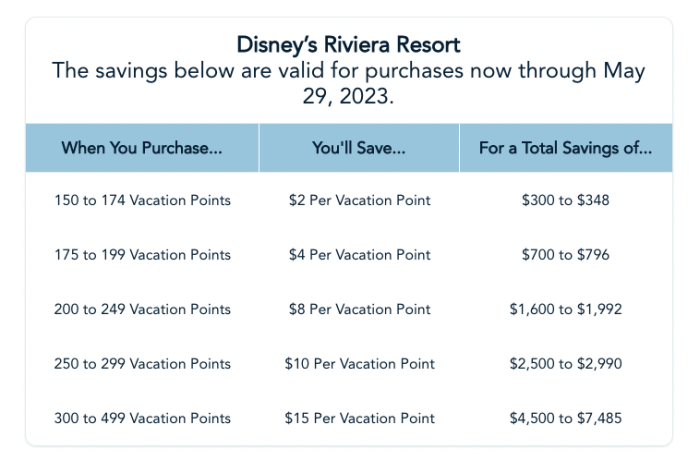The image size is (700, 461).
Task: Click the 175 to 199 Vacation Points cell
Action: tap(142, 255)
